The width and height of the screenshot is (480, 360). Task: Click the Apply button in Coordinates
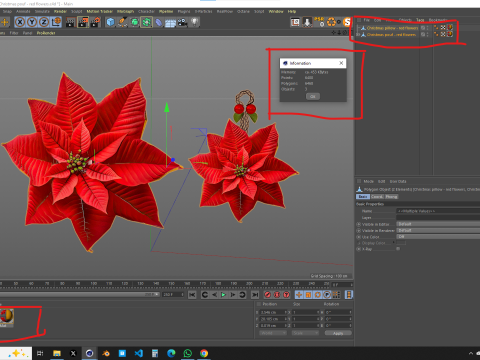[x=338, y=333]
